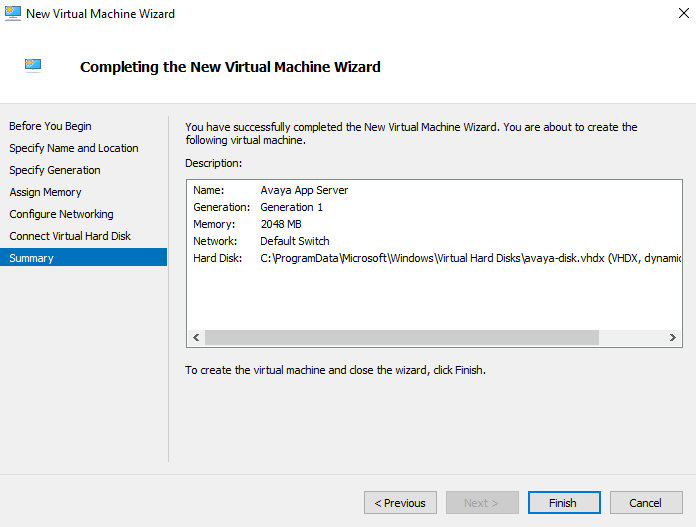Viewport: 696px width, 527px height.
Task: Open Specify Name and Location step
Action: [x=74, y=148]
